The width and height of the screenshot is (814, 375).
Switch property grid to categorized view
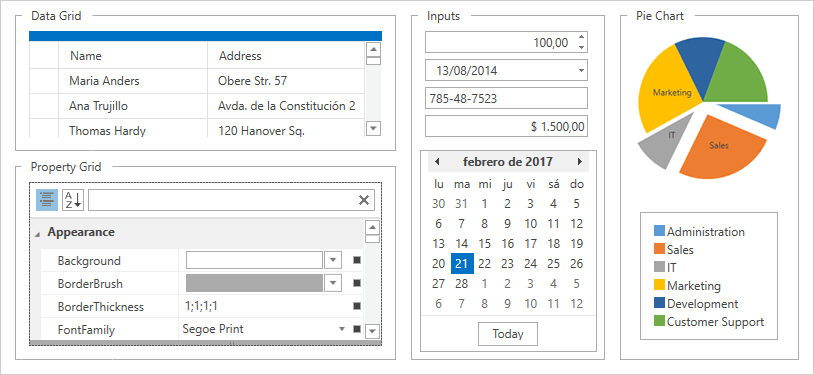47,200
